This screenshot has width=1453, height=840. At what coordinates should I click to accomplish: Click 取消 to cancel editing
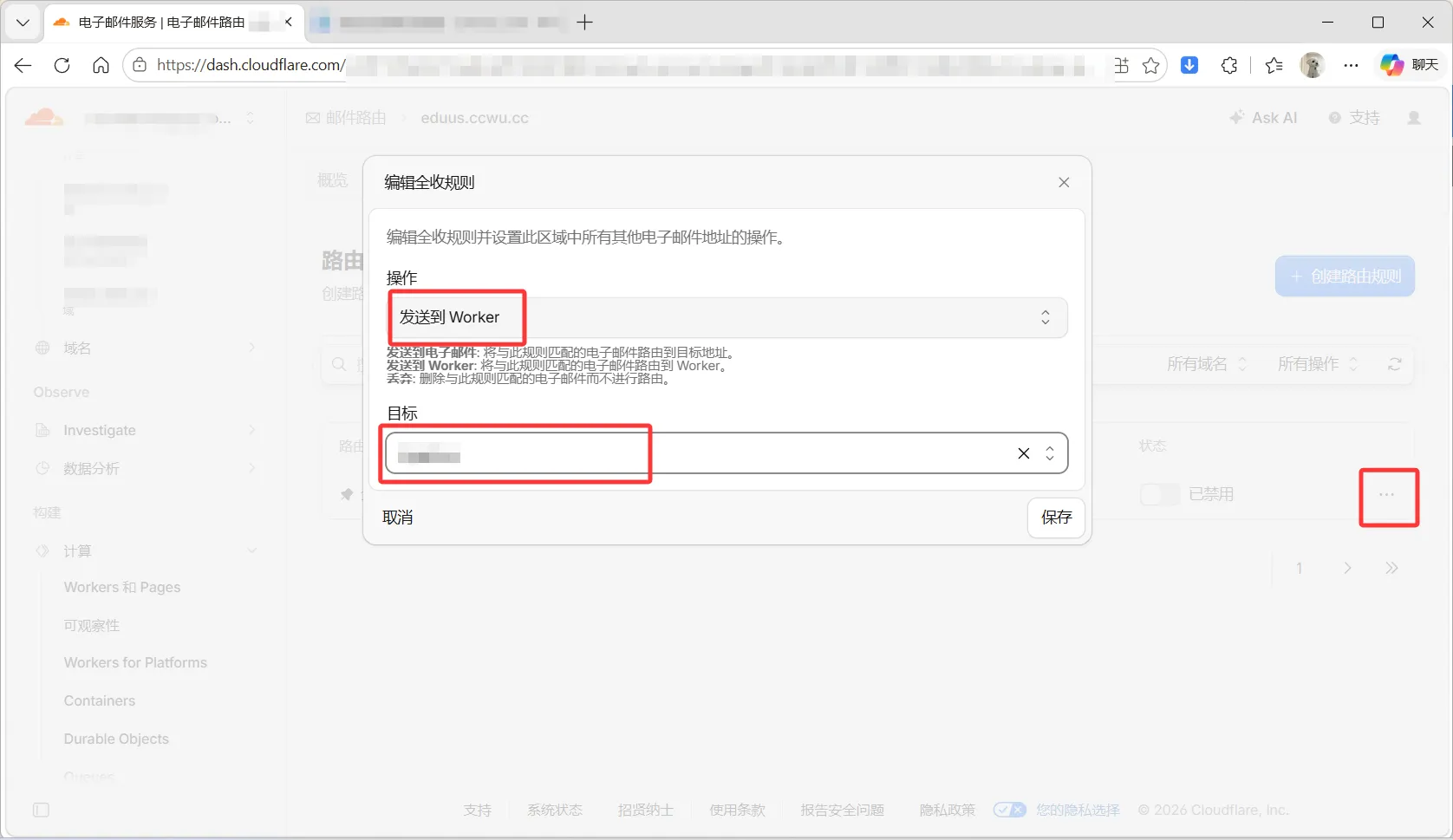pyautogui.click(x=398, y=518)
